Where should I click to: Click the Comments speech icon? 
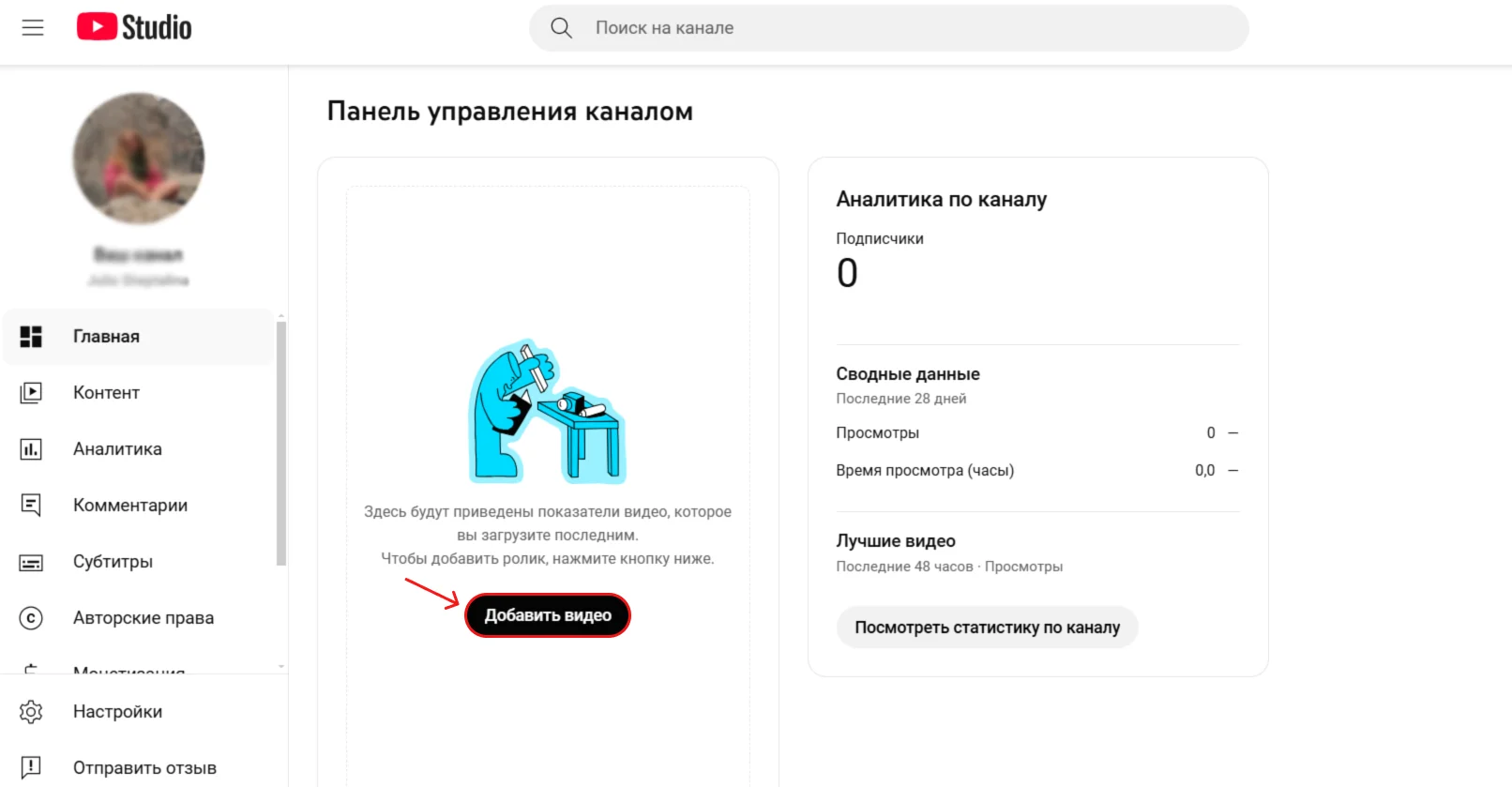[x=31, y=506]
